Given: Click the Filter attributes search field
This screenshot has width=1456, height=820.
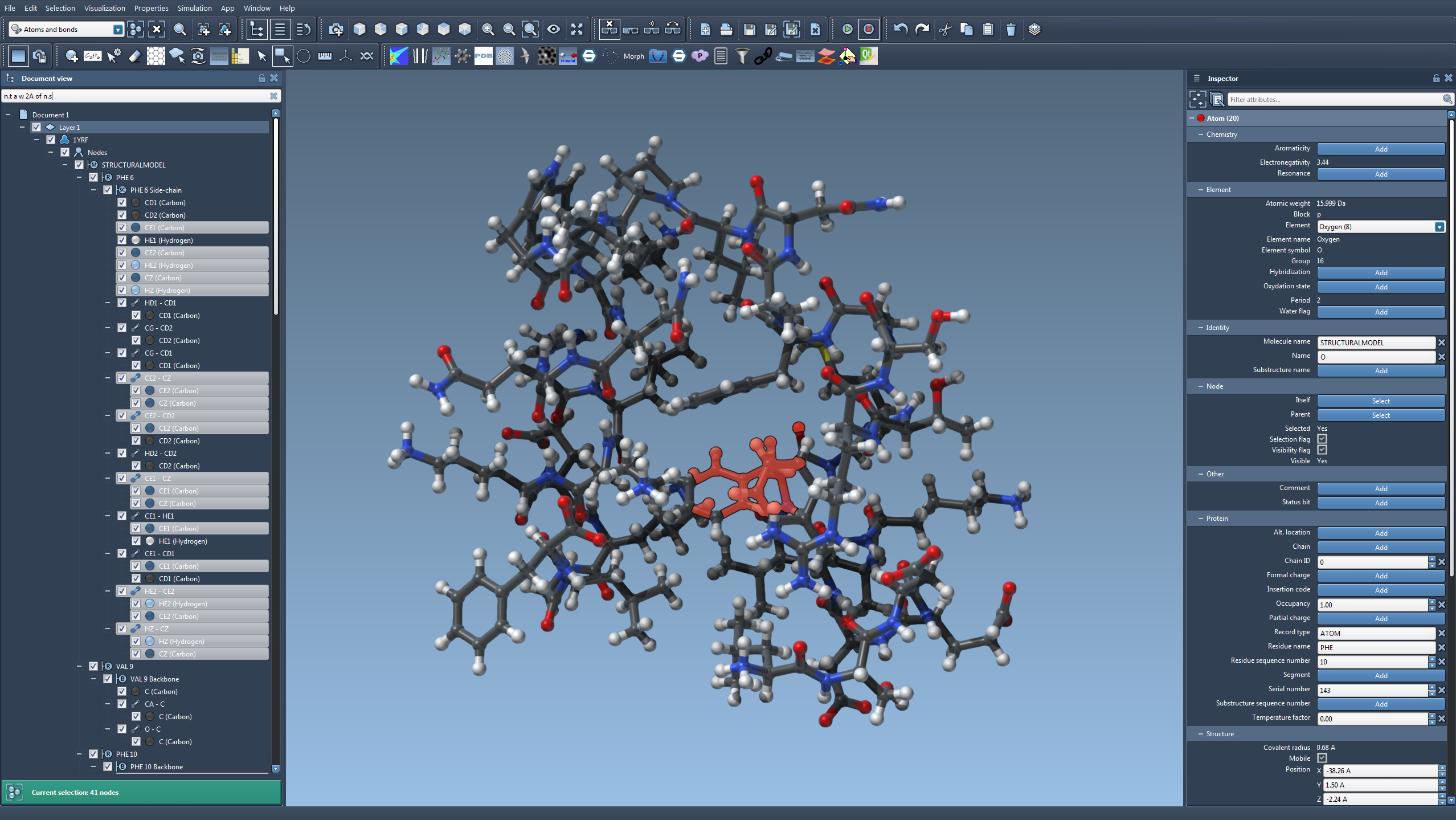Looking at the screenshot, I should pos(1333,99).
